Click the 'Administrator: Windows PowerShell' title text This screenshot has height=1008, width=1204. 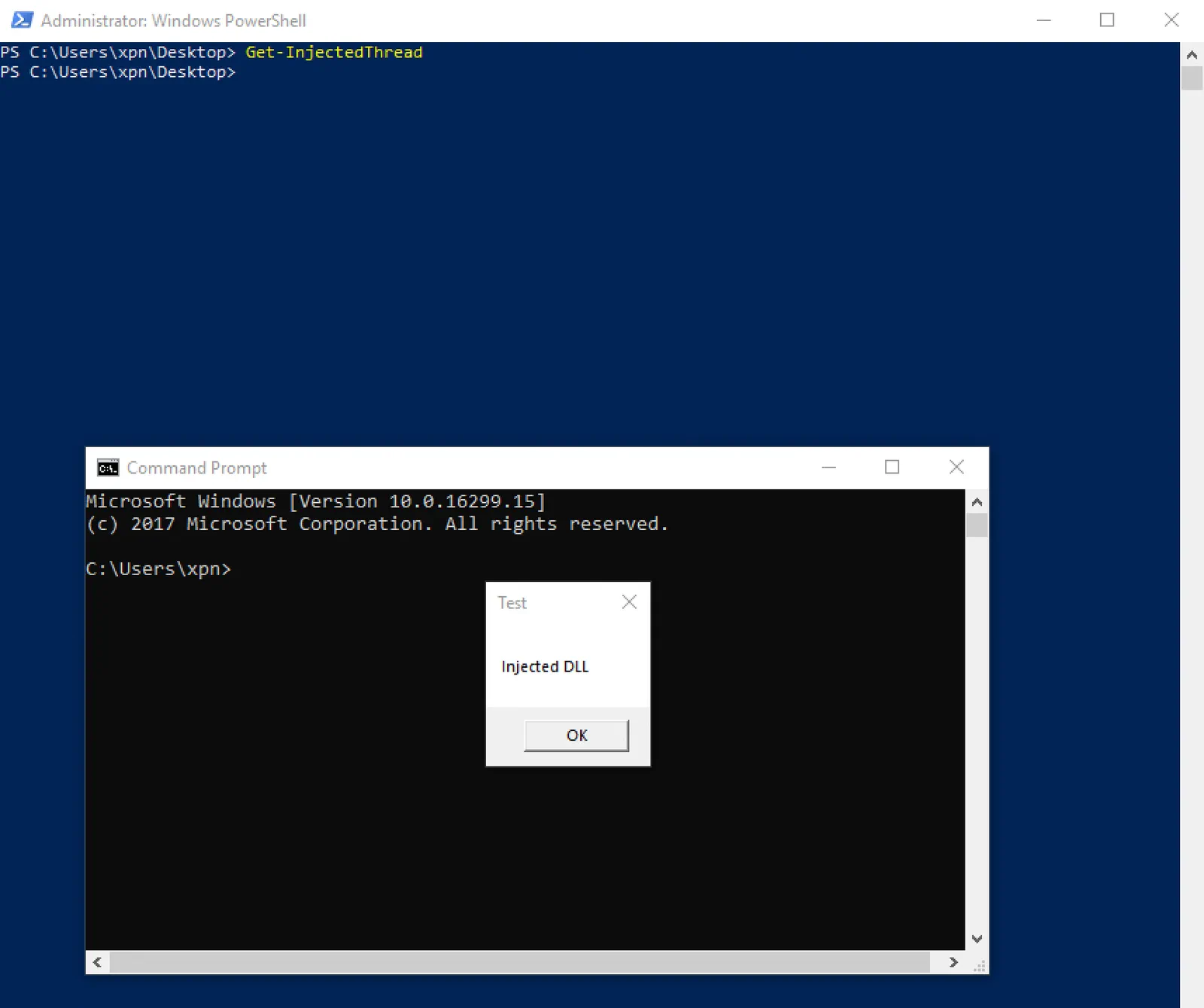[173, 21]
